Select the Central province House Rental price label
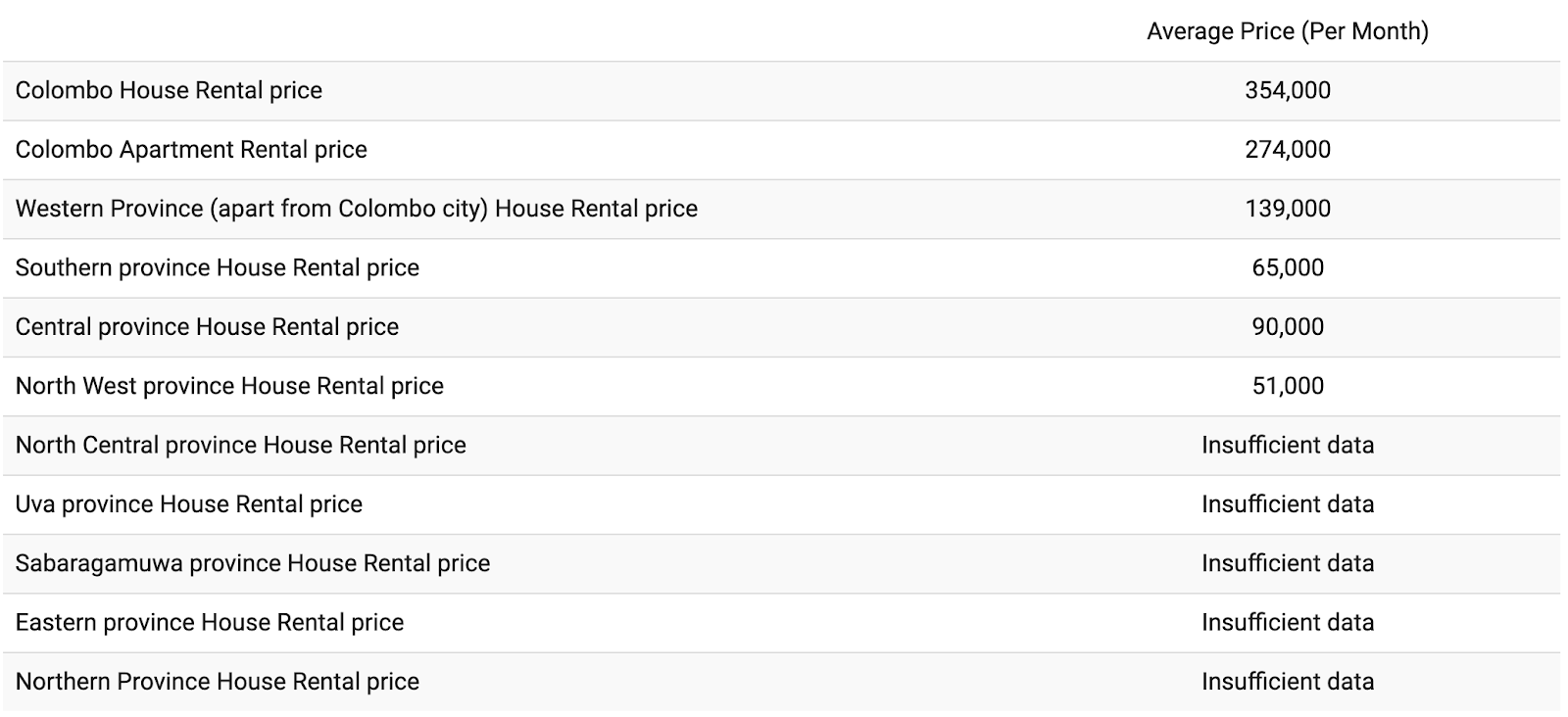 click(x=207, y=327)
